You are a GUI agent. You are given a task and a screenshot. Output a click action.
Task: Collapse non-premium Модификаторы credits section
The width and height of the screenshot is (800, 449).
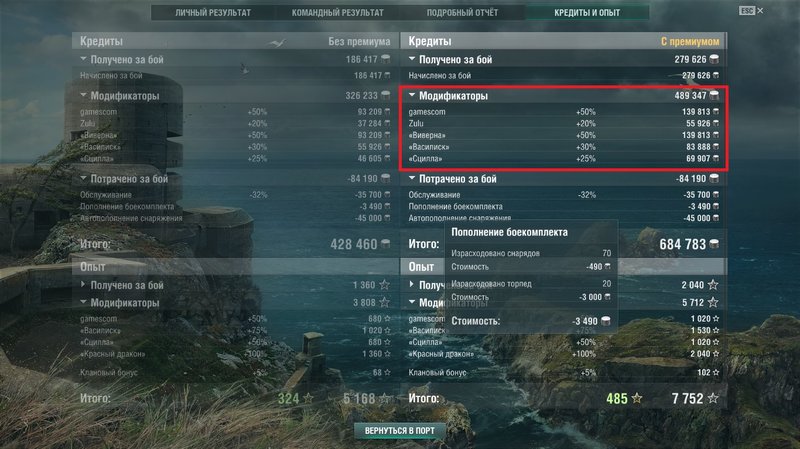point(83,95)
